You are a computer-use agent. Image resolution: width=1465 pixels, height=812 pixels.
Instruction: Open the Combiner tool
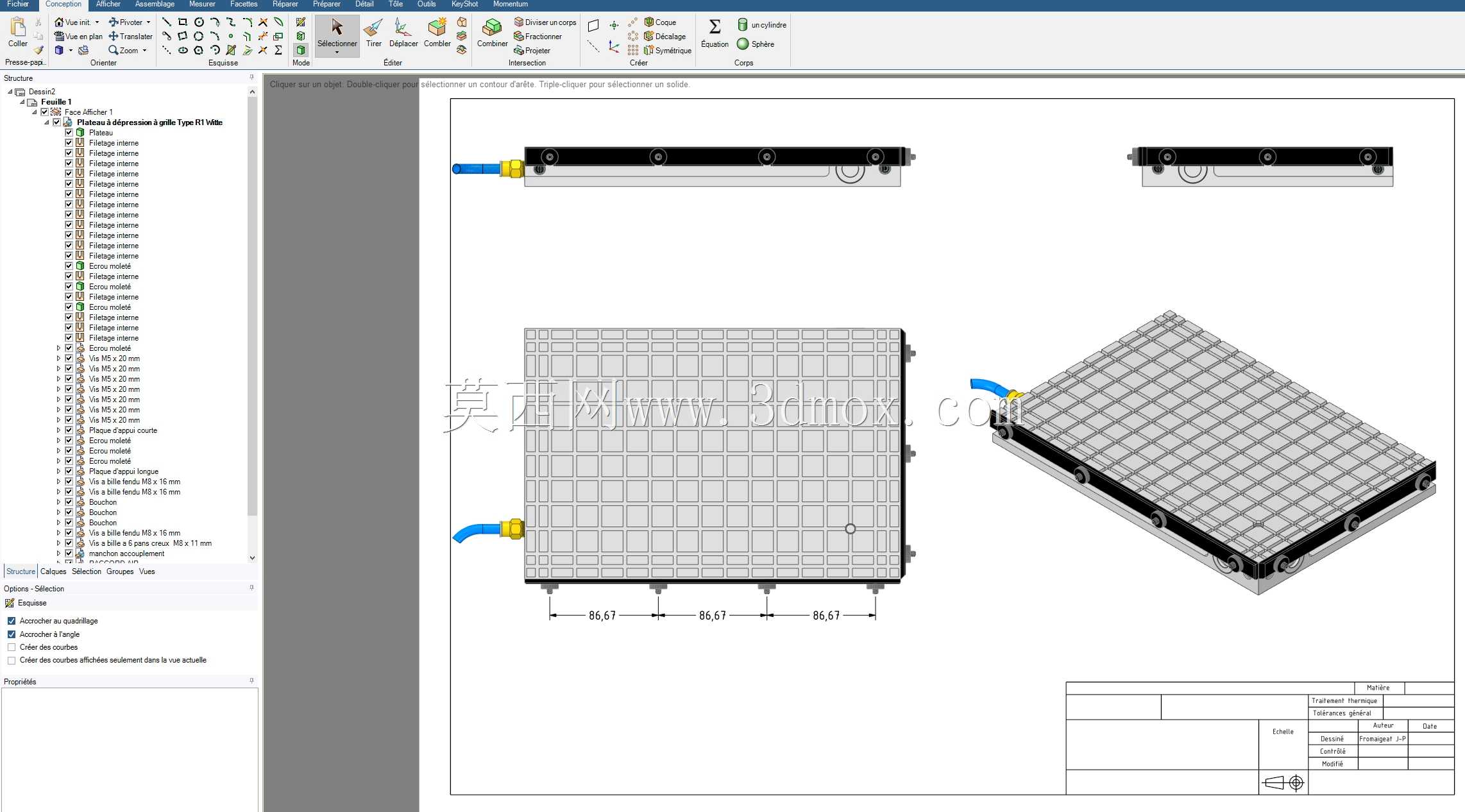coord(492,33)
